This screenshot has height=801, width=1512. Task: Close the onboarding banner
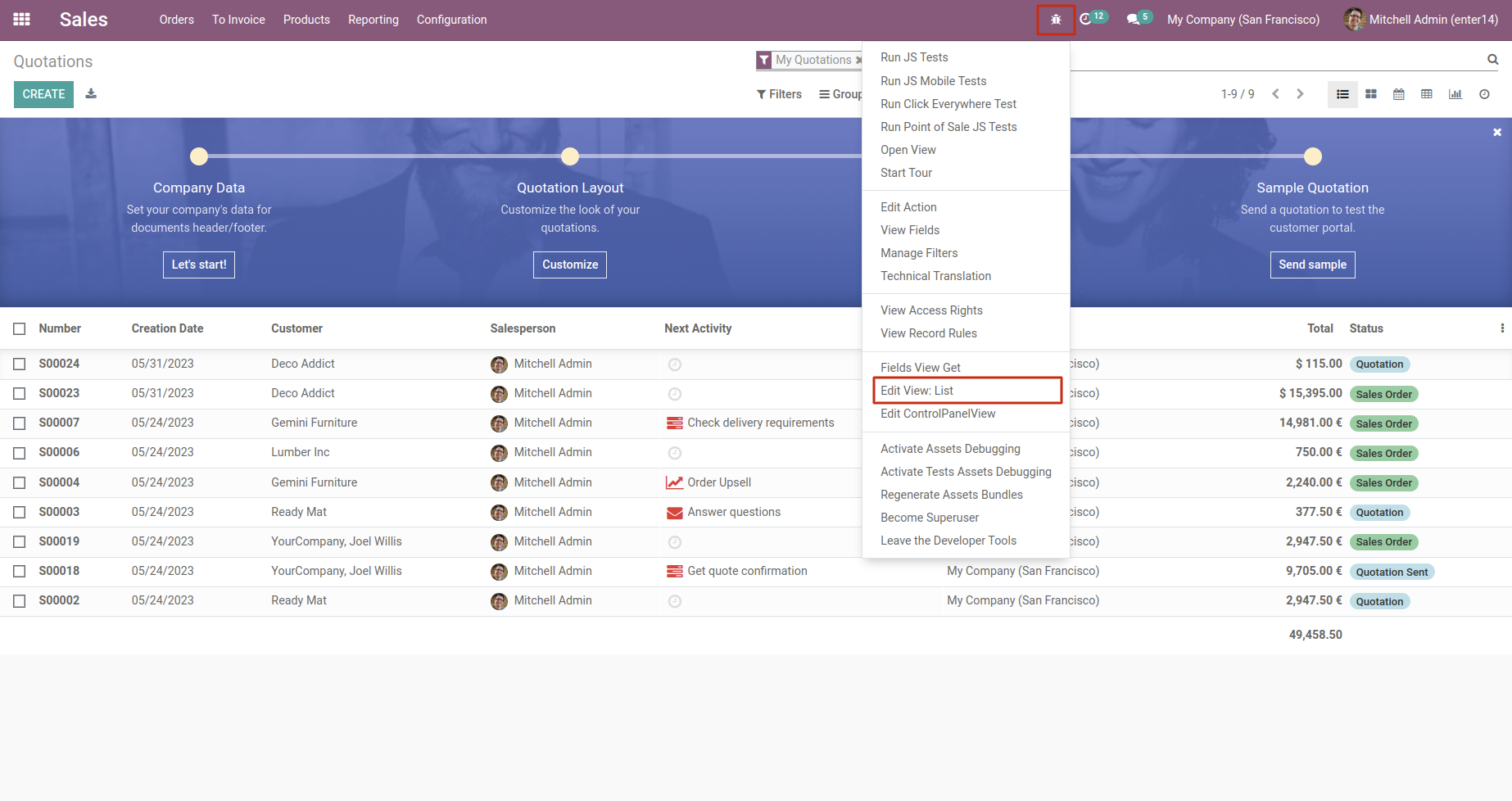tap(1497, 132)
